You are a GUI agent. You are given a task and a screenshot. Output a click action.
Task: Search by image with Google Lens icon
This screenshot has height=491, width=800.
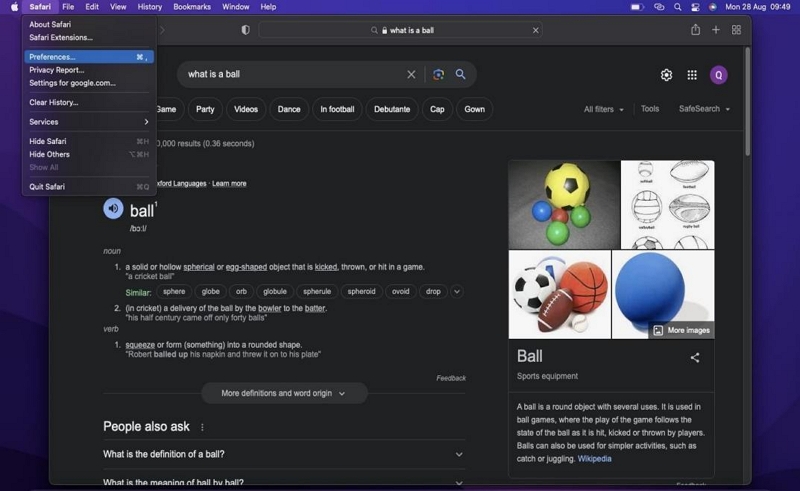click(x=438, y=75)
